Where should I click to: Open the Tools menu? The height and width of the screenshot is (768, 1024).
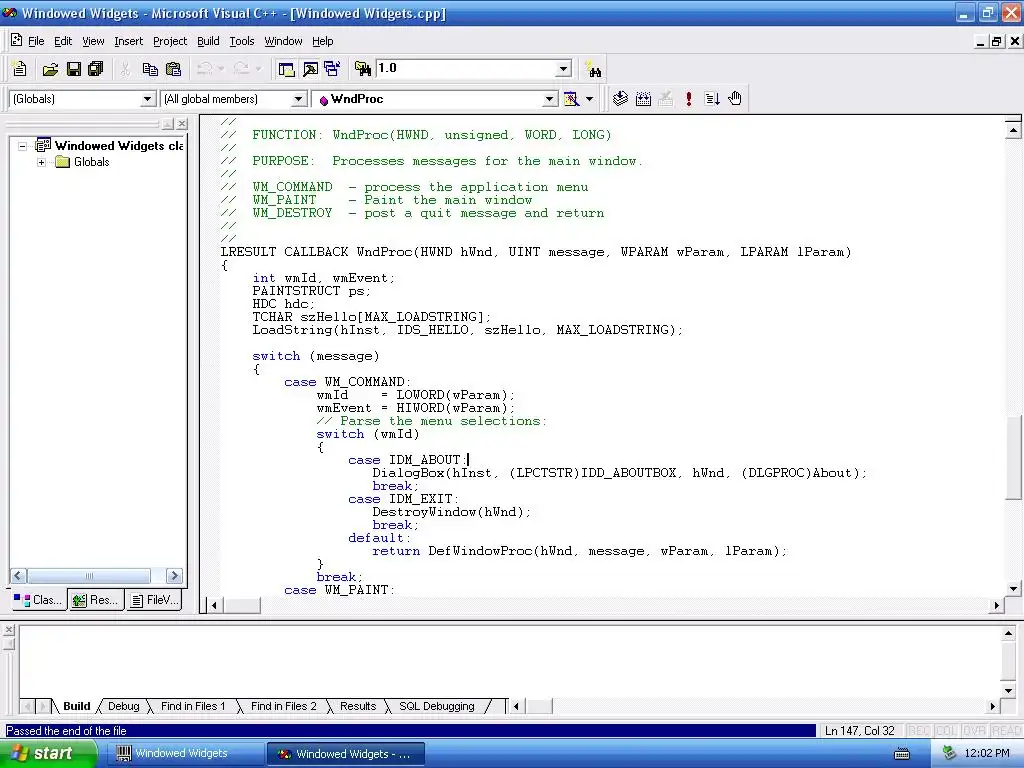coord(242,41)
